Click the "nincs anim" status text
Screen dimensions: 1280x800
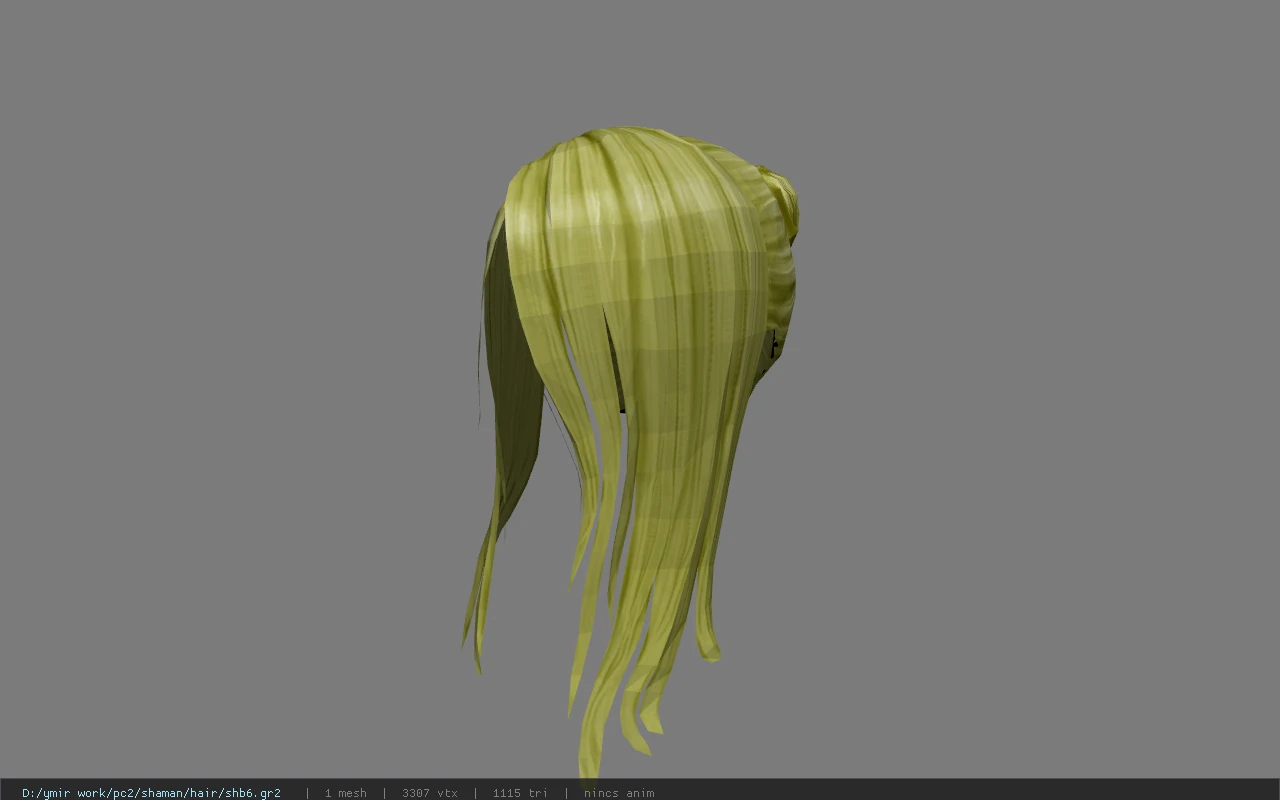click(619, 793)
